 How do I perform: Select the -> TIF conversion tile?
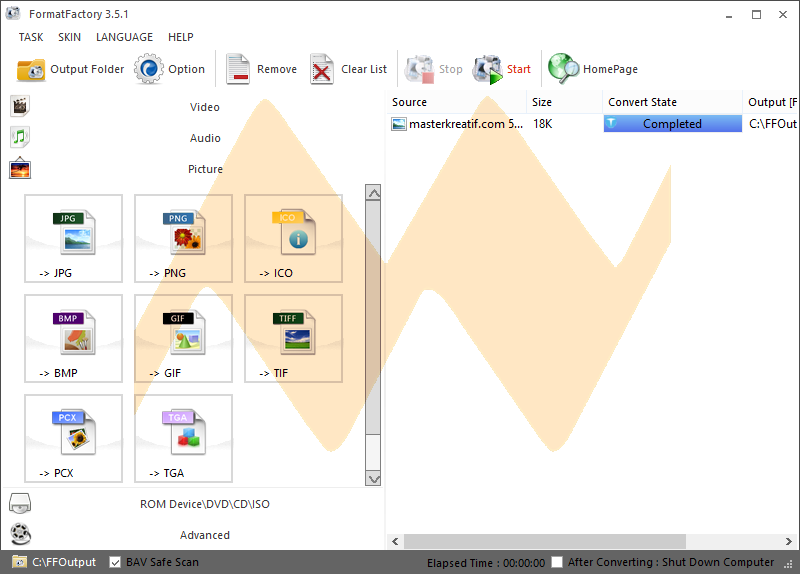pyautogui.click(x=293, y=338)
